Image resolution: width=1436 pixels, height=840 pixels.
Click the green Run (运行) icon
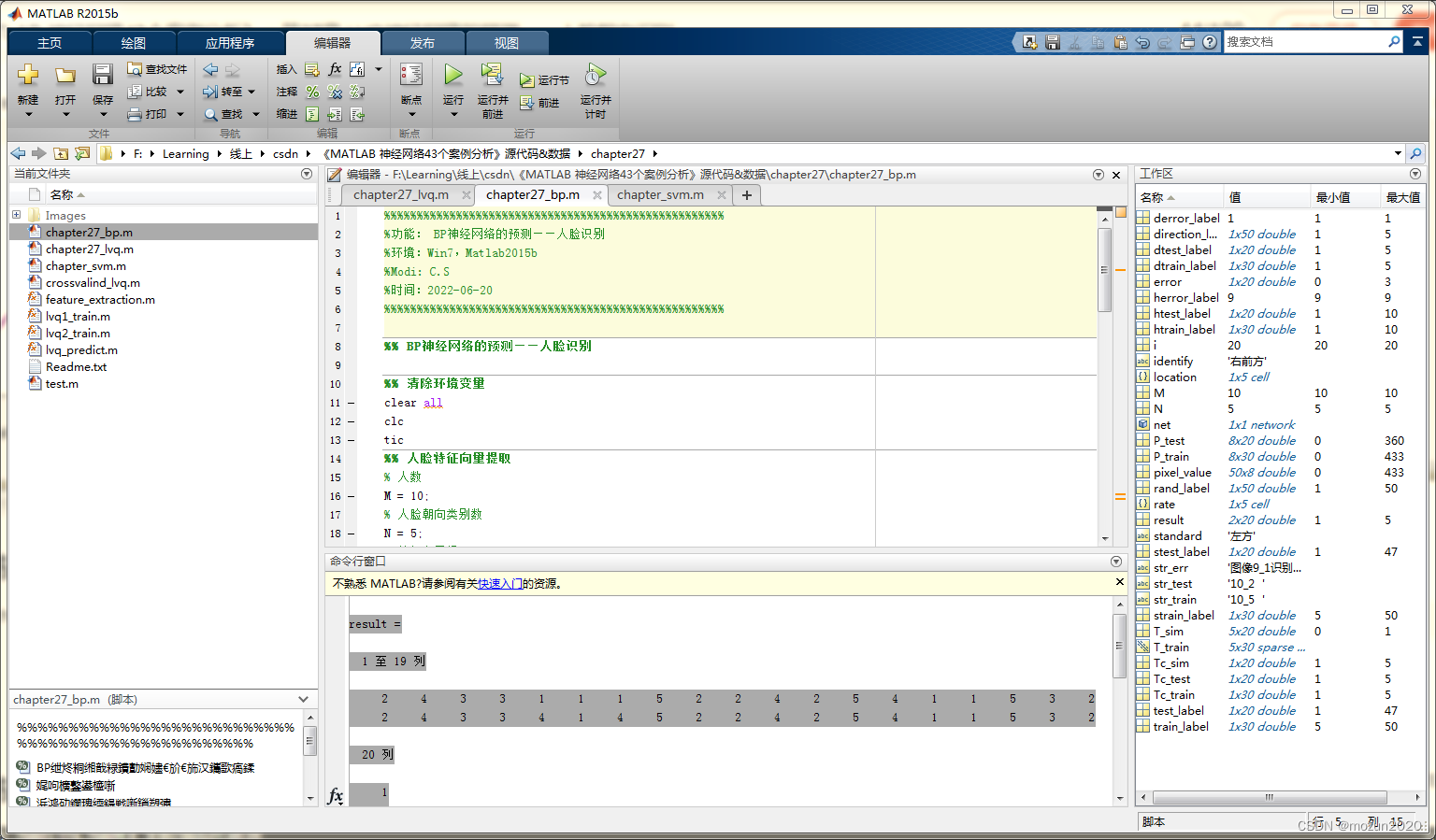(453, 75)
